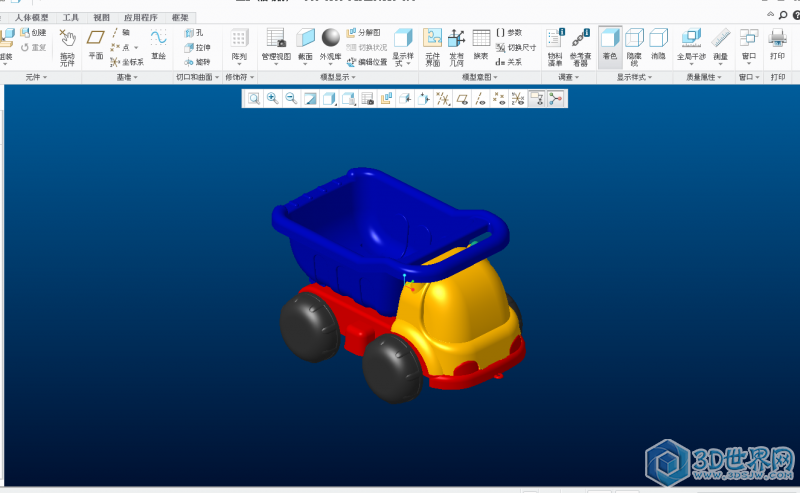Screen dimensions: 800x493
Task: Open the 人体模型 ribbon tab
Action: point(31,17)
